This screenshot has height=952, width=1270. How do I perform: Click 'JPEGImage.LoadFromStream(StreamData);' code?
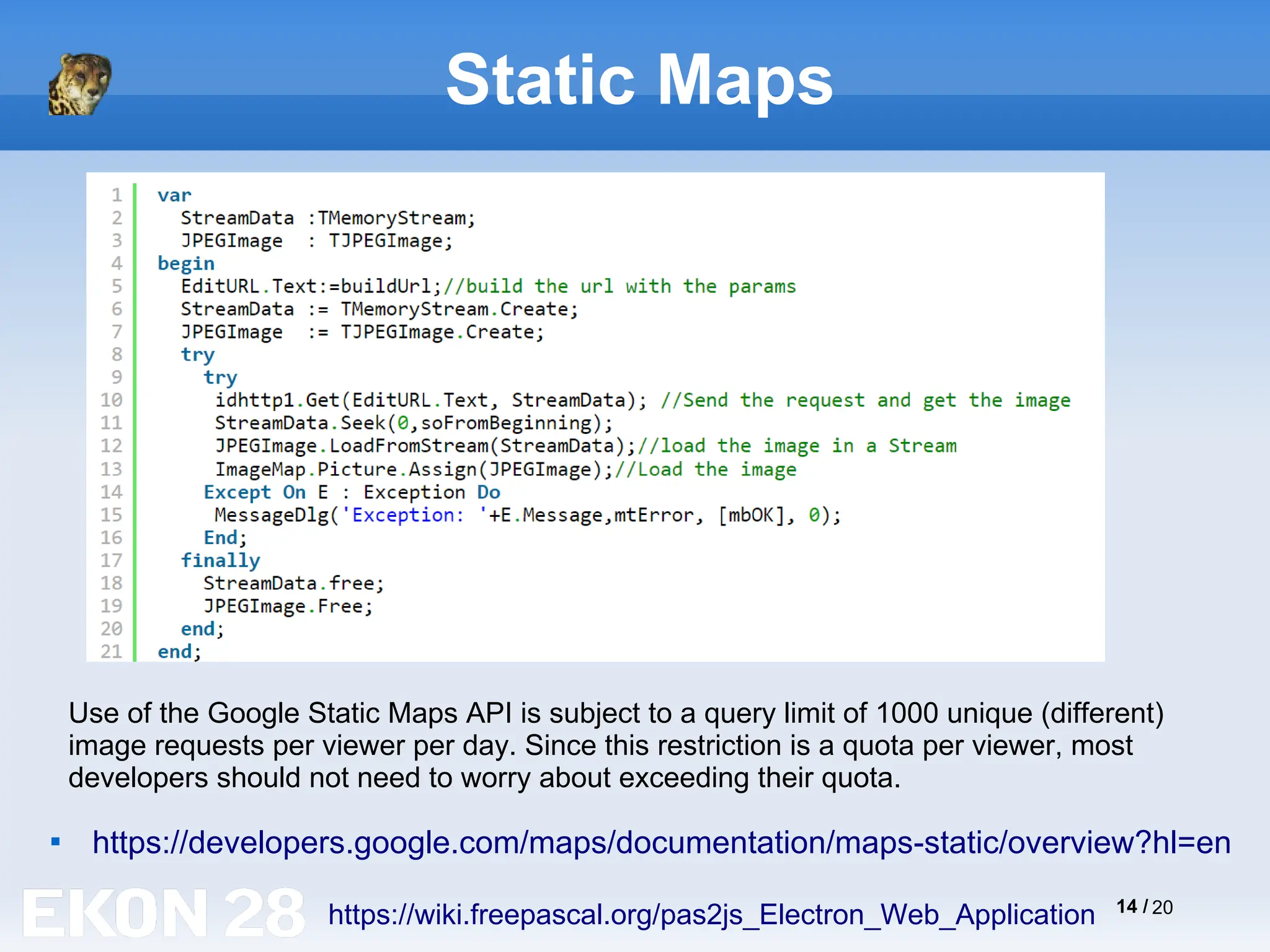pyautogui.click(x=425, y=446)
